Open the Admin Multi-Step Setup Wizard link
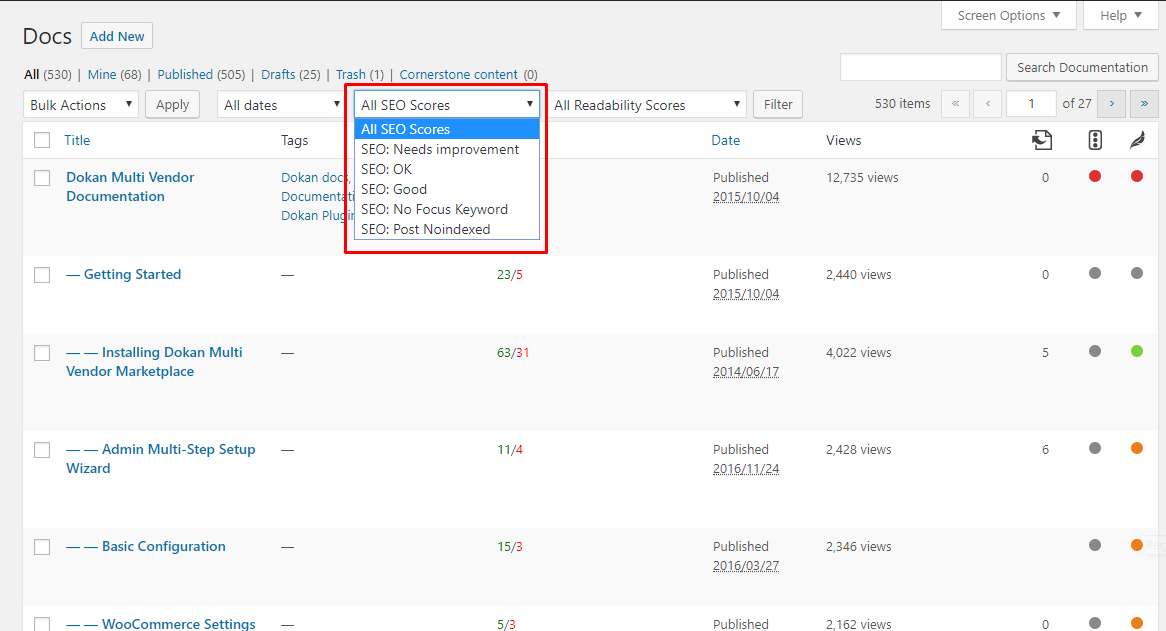 tap(161, 459)
